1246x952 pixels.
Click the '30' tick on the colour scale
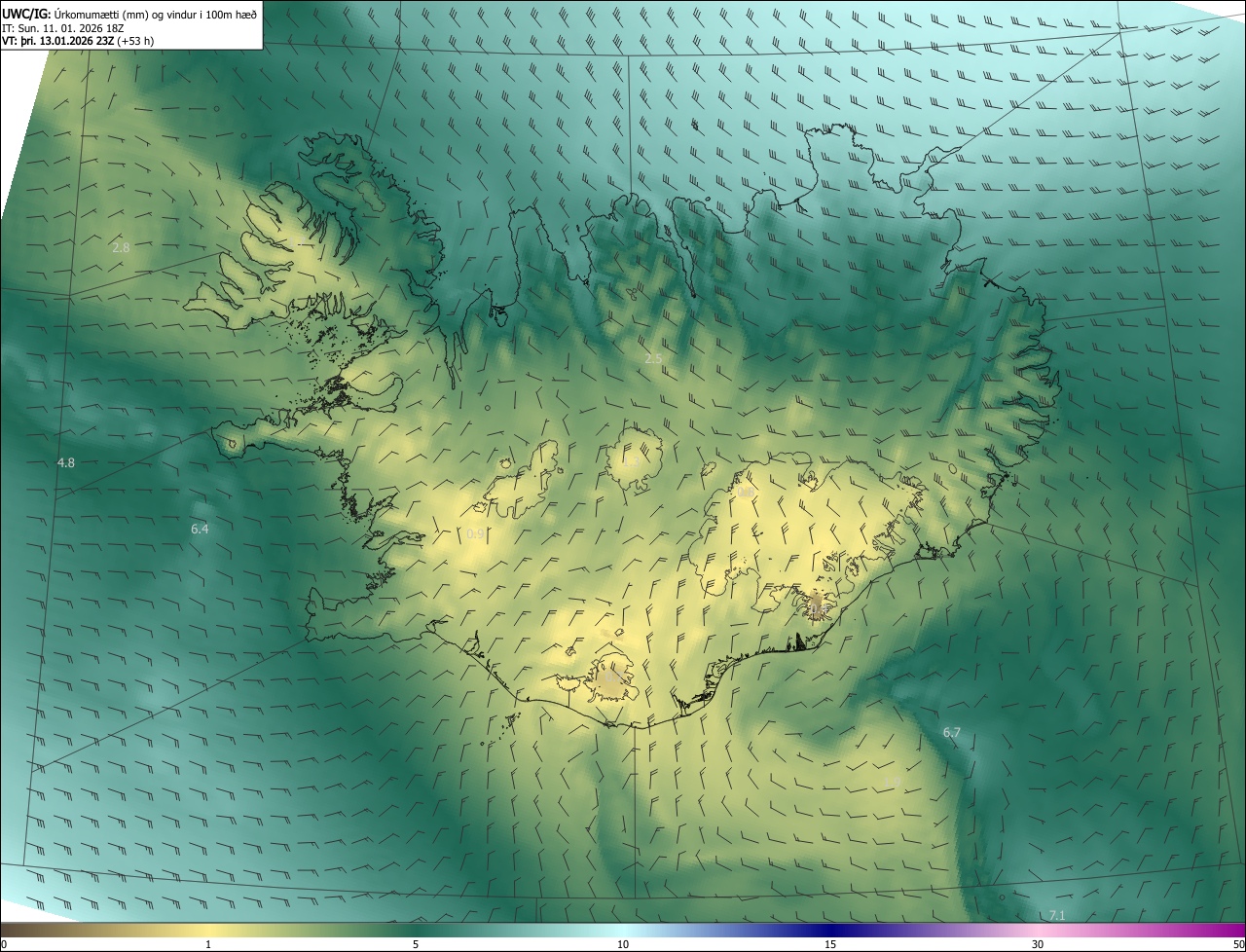click(1038, 945)
